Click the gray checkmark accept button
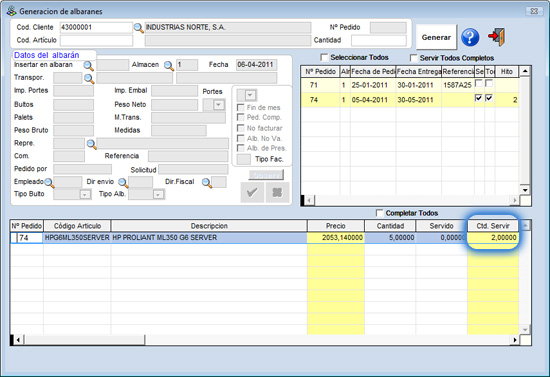The height and width of the screenshot is (377, 550). (x=252, y=192)
